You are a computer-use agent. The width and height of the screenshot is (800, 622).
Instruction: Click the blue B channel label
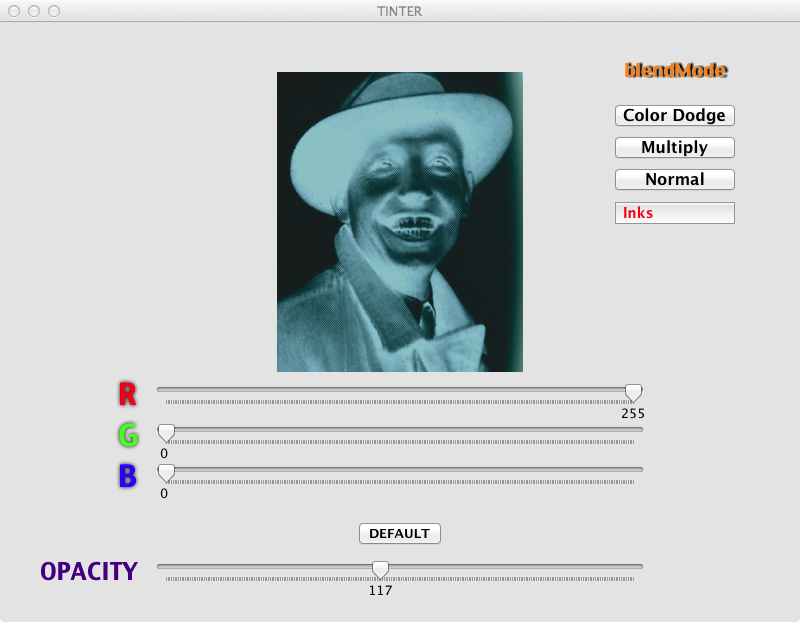[x=127, y=476]
